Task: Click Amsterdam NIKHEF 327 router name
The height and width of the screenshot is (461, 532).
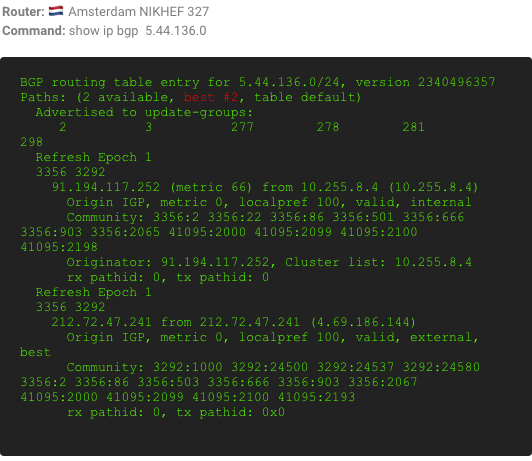Action: tap(139, 12)
